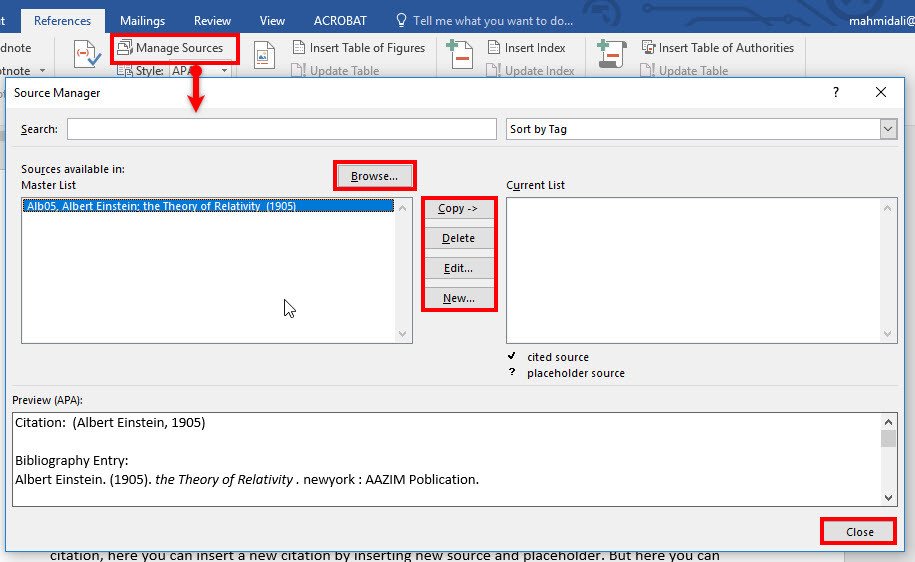
Task: Click the Mark Entry icon
Action: [459, 54]
